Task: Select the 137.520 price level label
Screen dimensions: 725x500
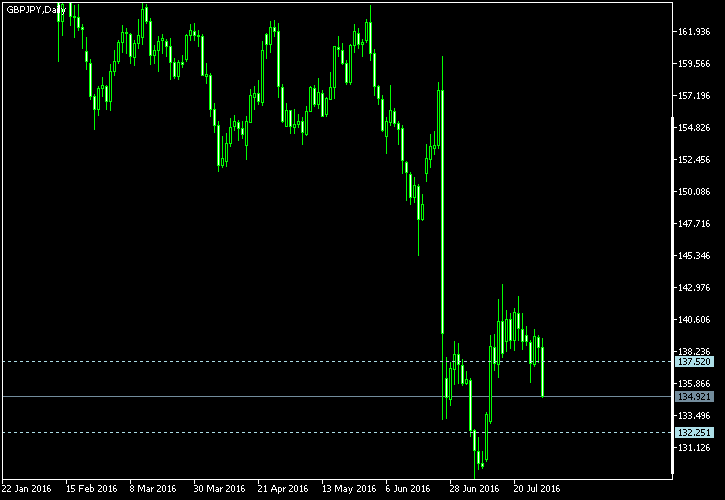Action: [x=694, y=362]
